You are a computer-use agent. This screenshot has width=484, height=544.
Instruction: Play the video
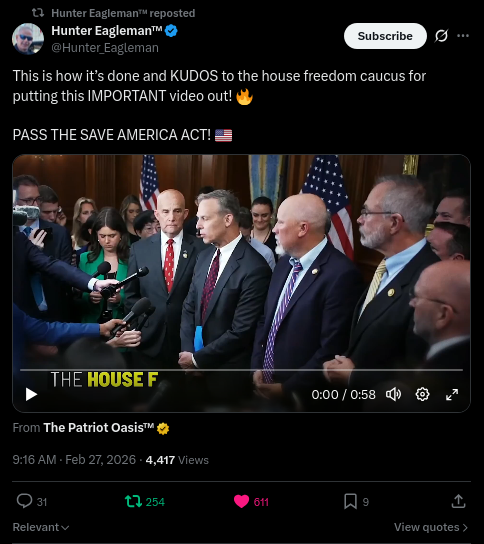(x=31, y=394)
